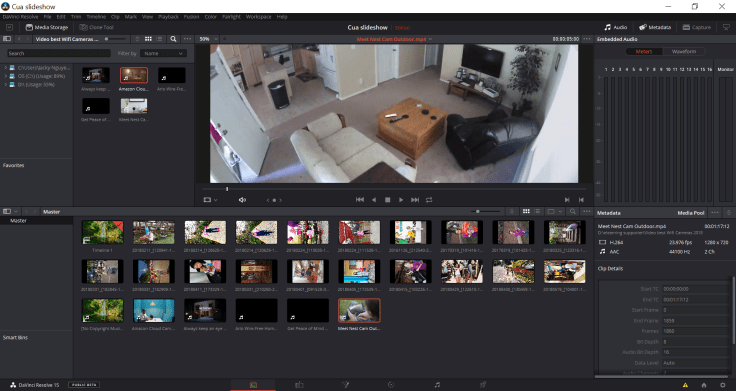Image resolution: width=736 pixels, height=391 pixels.
Task: Switch to the Fusion page icon
Action: coord(345,385)
